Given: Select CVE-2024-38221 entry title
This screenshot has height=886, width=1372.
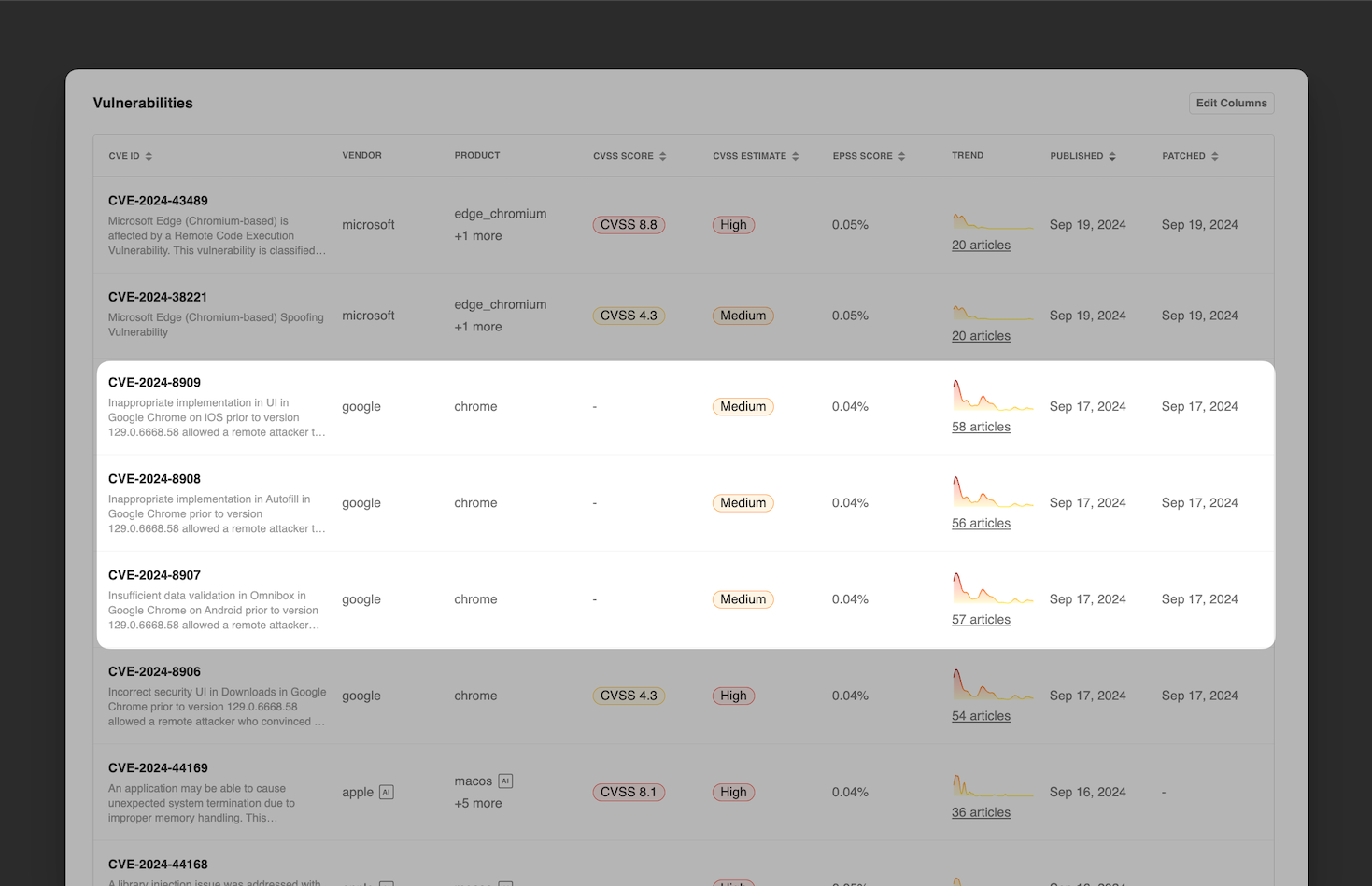Looking at the screenshot, I should tap(158, 297).
